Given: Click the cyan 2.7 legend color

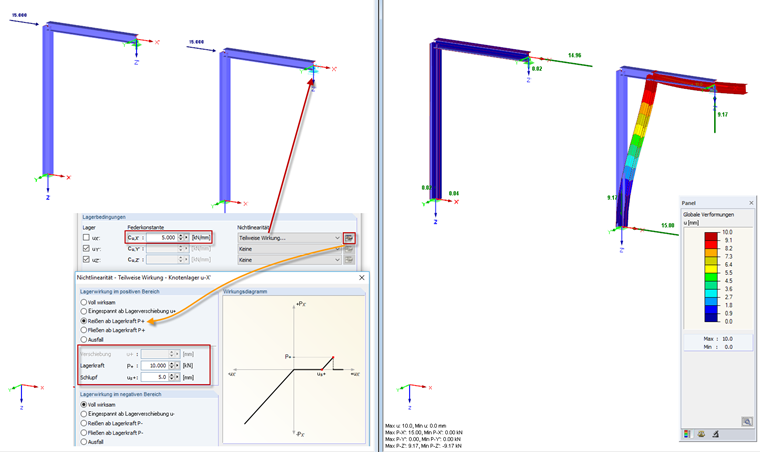Looking at the screenshot, I should pyautogui.click(x=711, y=293).
